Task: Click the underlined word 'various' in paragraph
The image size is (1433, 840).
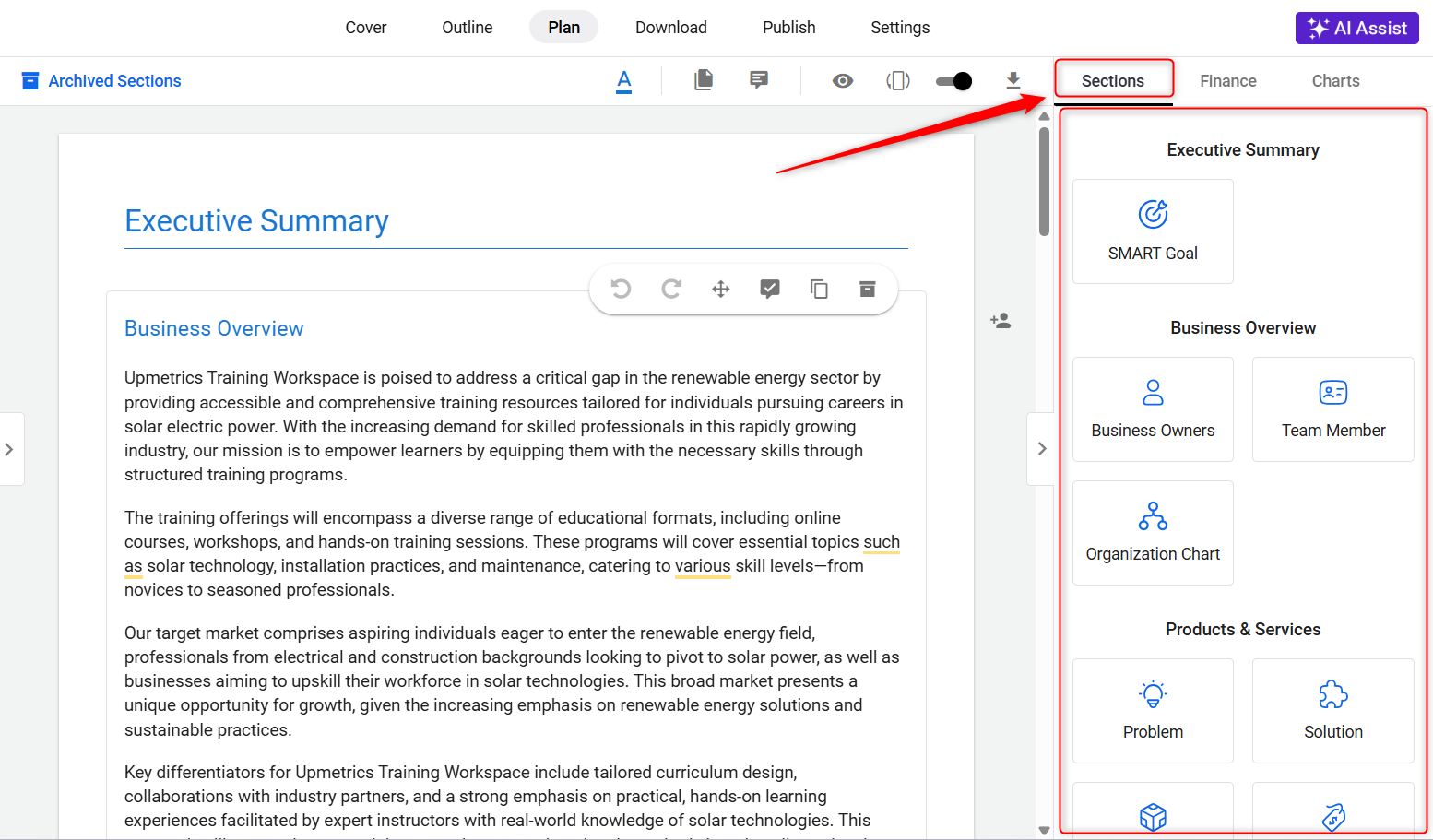Action: click(703, 566)
